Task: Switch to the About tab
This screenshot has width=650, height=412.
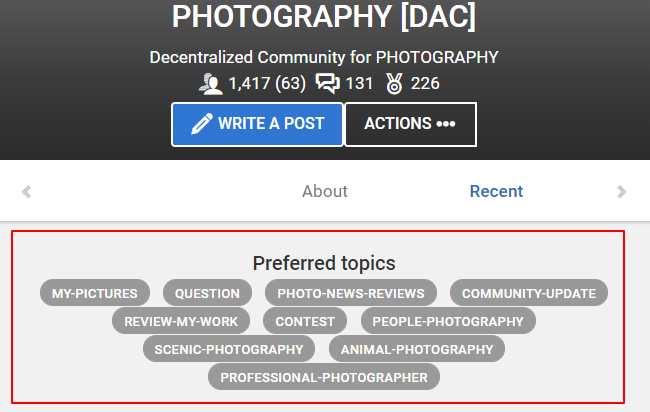Action: coord(325,191)
